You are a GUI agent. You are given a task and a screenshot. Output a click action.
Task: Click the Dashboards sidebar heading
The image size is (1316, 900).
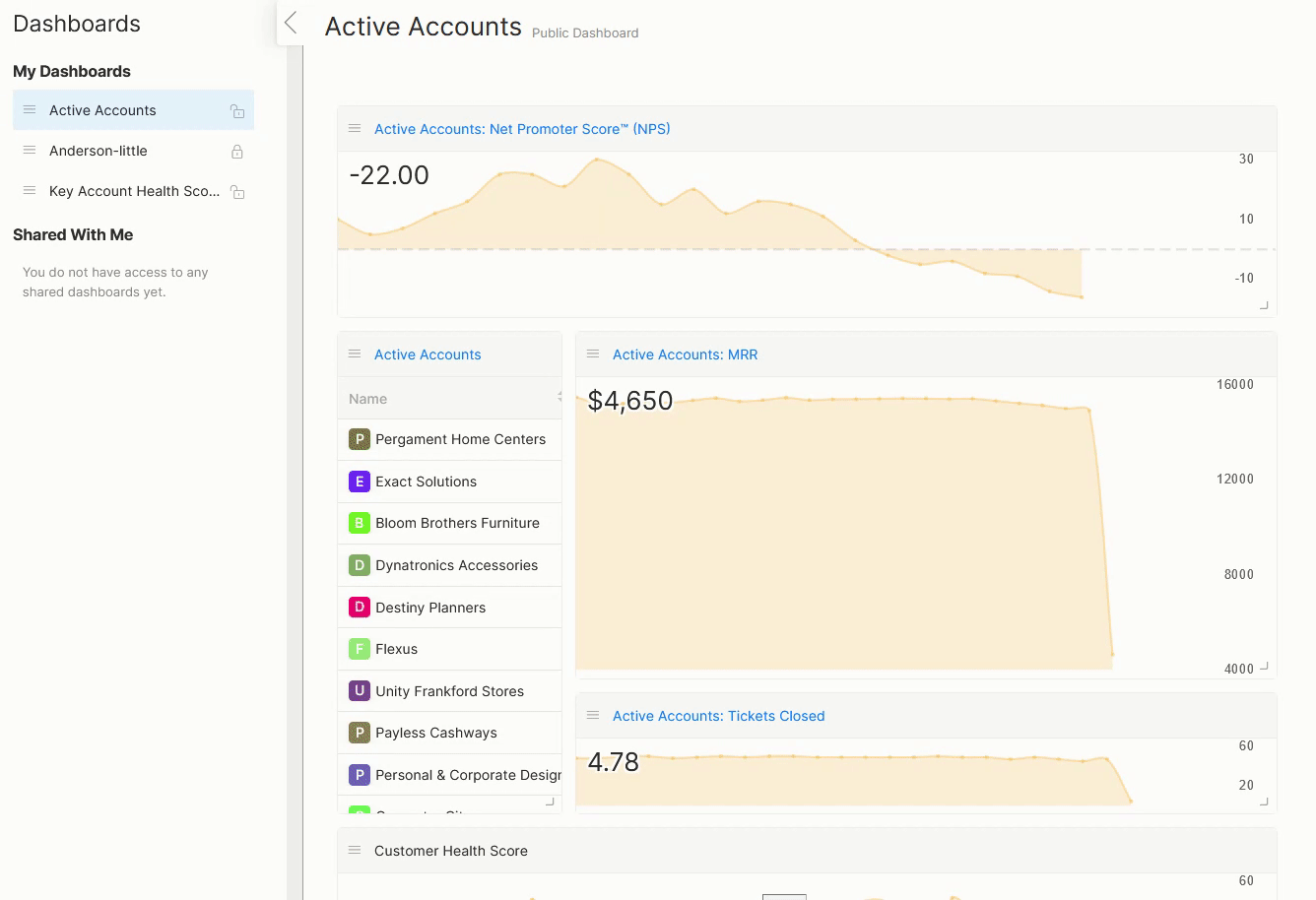77,24
